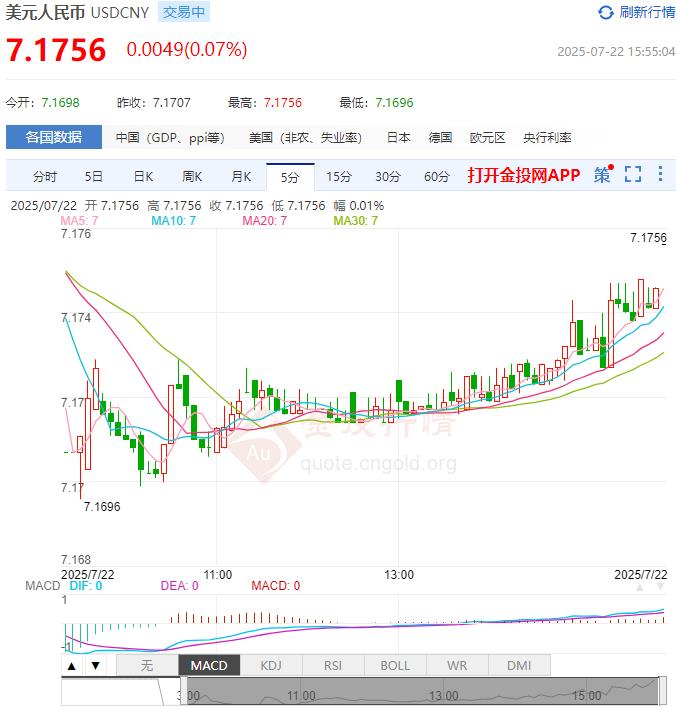Switch to the KDJ indicator
The image size is (677, 709).
tap(271, 666)
